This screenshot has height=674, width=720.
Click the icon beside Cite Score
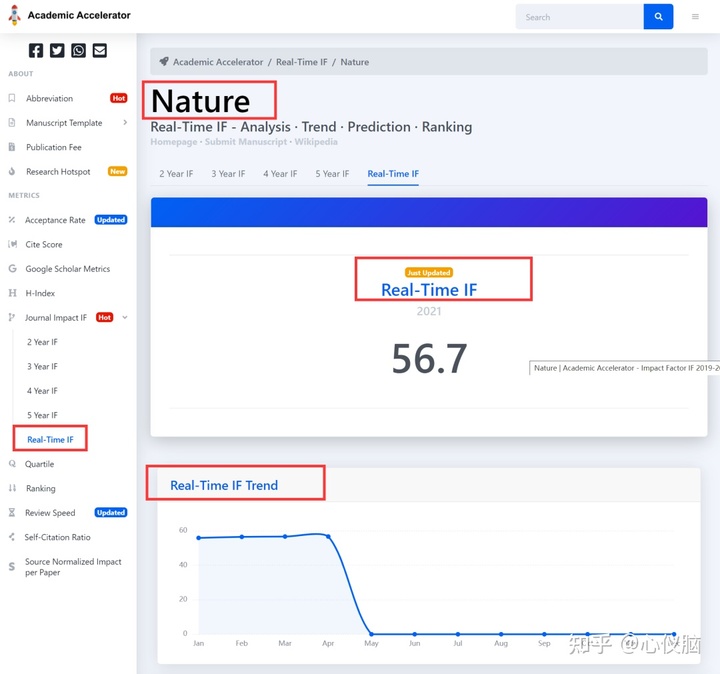12,244
